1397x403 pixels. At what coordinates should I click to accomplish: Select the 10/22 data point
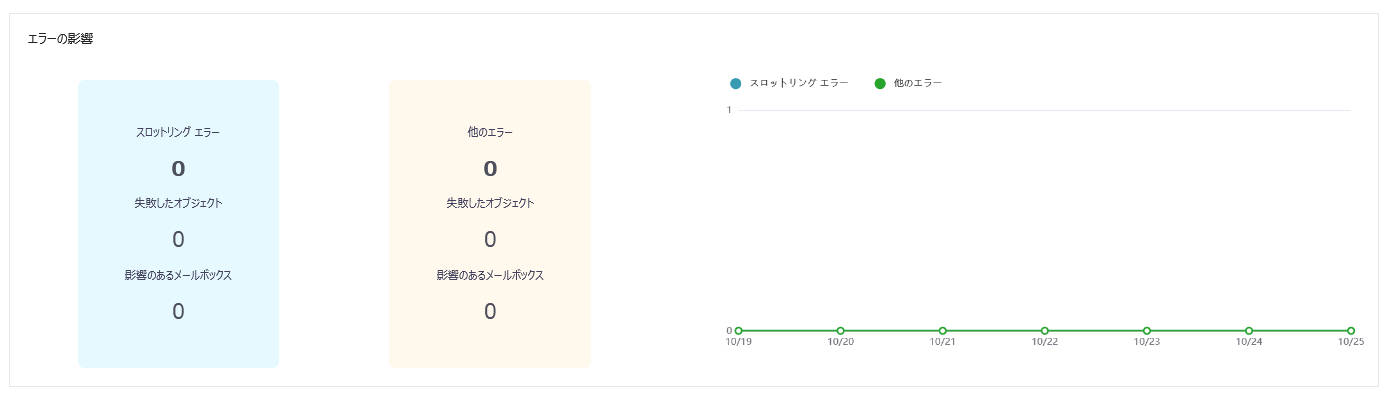[x=1044, y=330]
